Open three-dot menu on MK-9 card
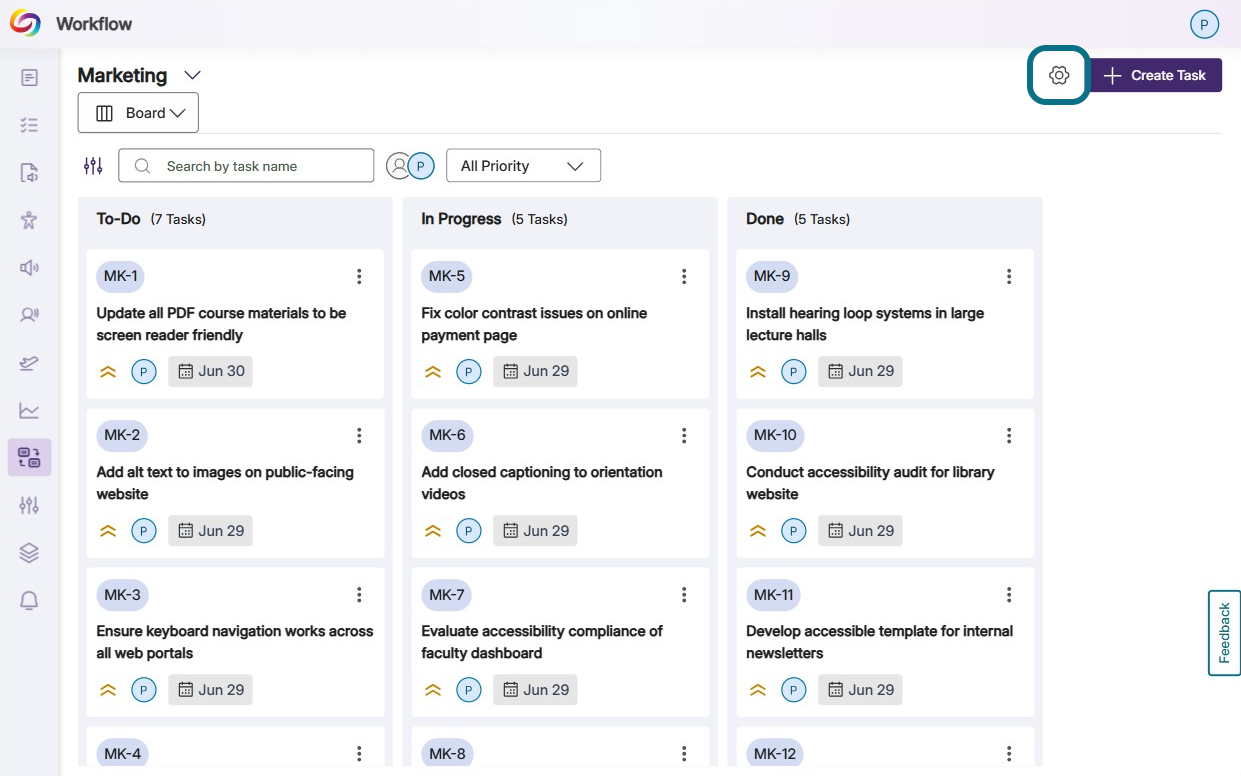The image size is (1241, 776). [x=1009, y=277]
